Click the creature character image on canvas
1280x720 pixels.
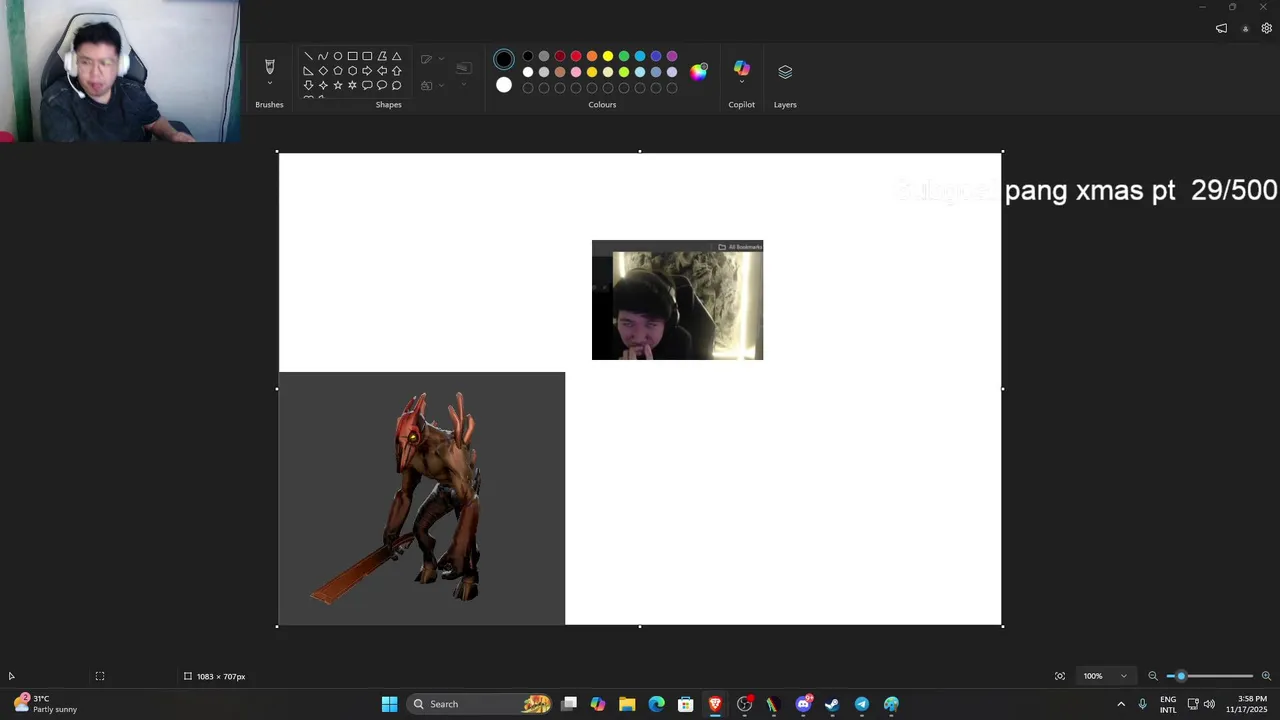422,498
